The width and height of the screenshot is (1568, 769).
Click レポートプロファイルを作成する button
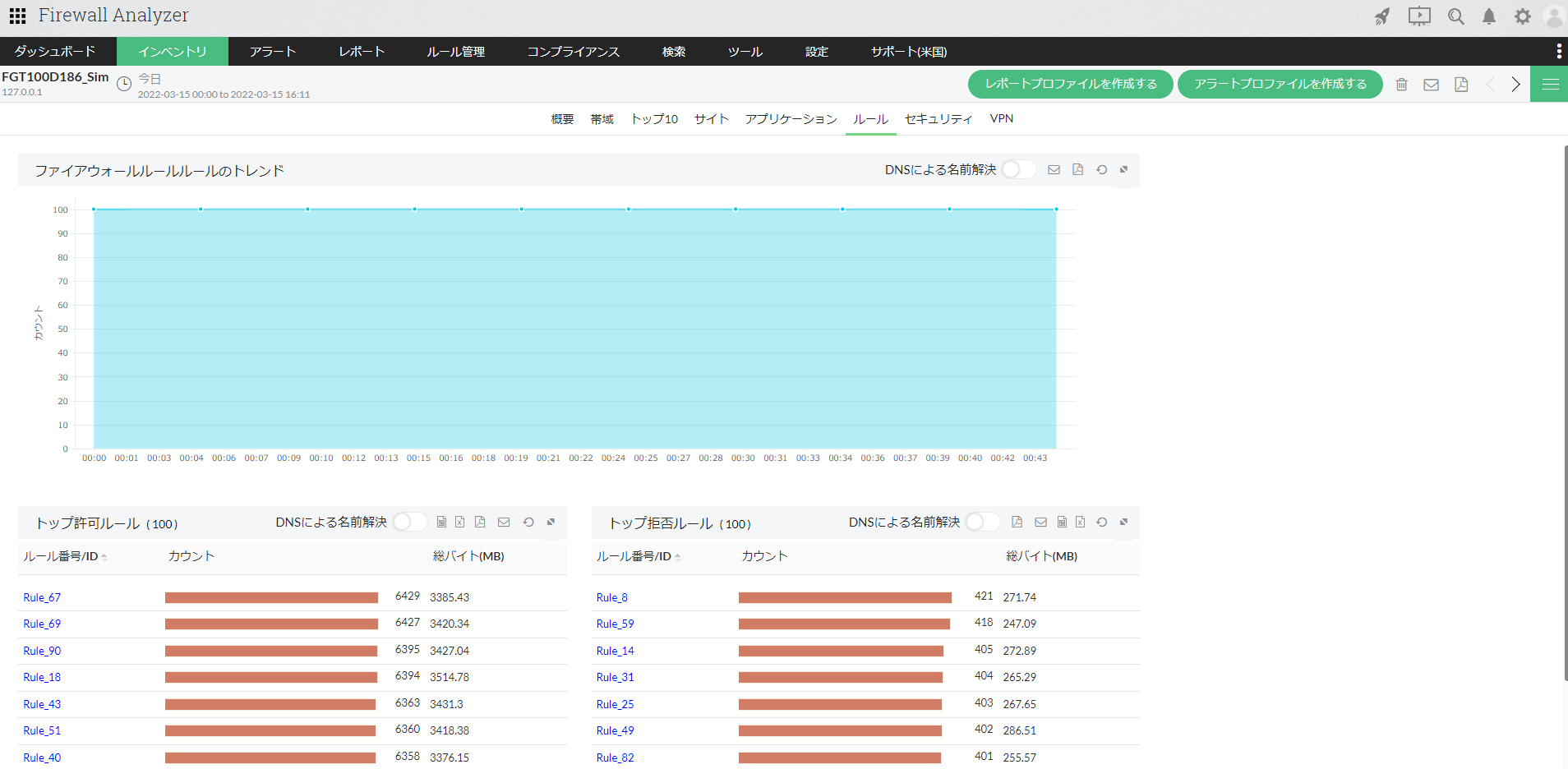tap(1070, 84)
